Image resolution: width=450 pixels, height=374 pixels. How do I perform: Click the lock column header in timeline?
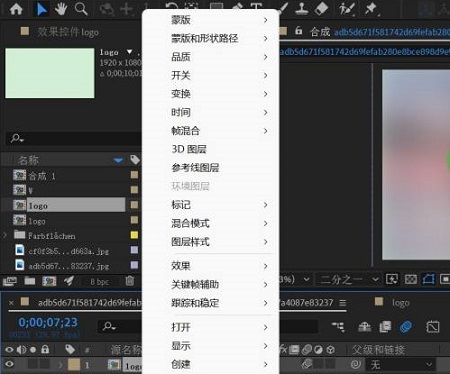click(45, 349)
